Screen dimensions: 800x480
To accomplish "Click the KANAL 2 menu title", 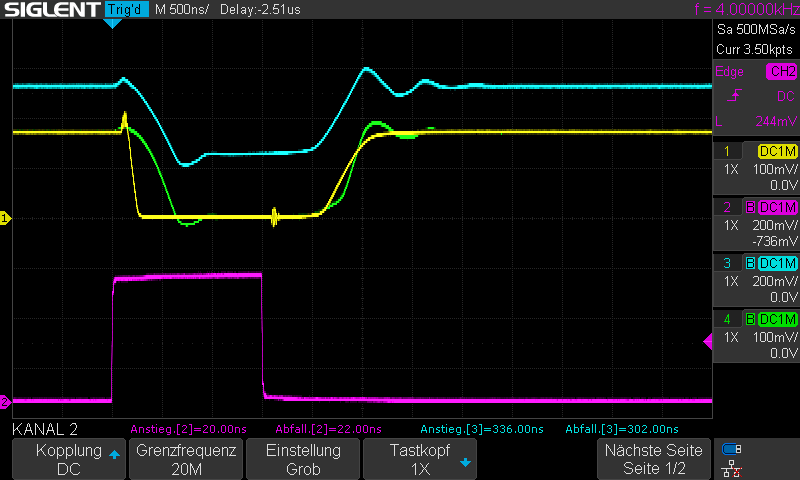I will coord(45,430).
